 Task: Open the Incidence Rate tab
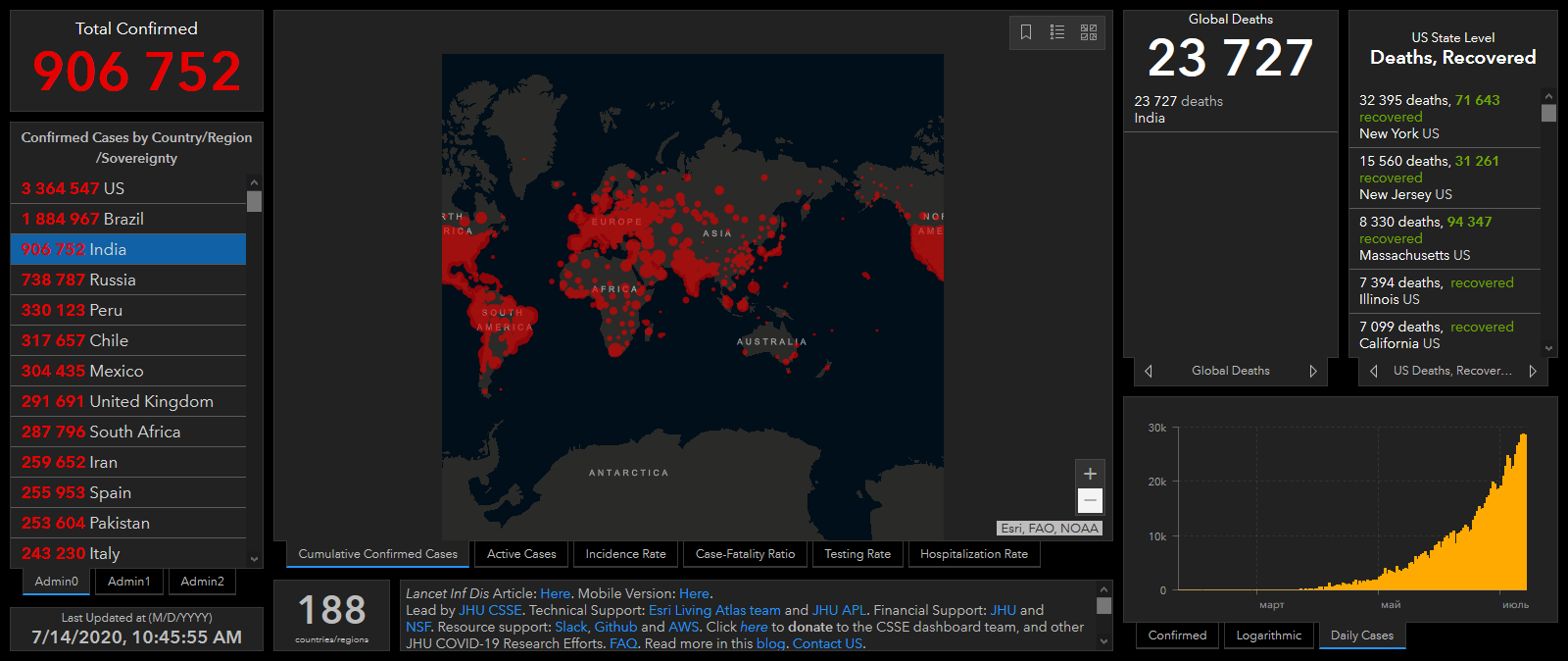(625, 554)
